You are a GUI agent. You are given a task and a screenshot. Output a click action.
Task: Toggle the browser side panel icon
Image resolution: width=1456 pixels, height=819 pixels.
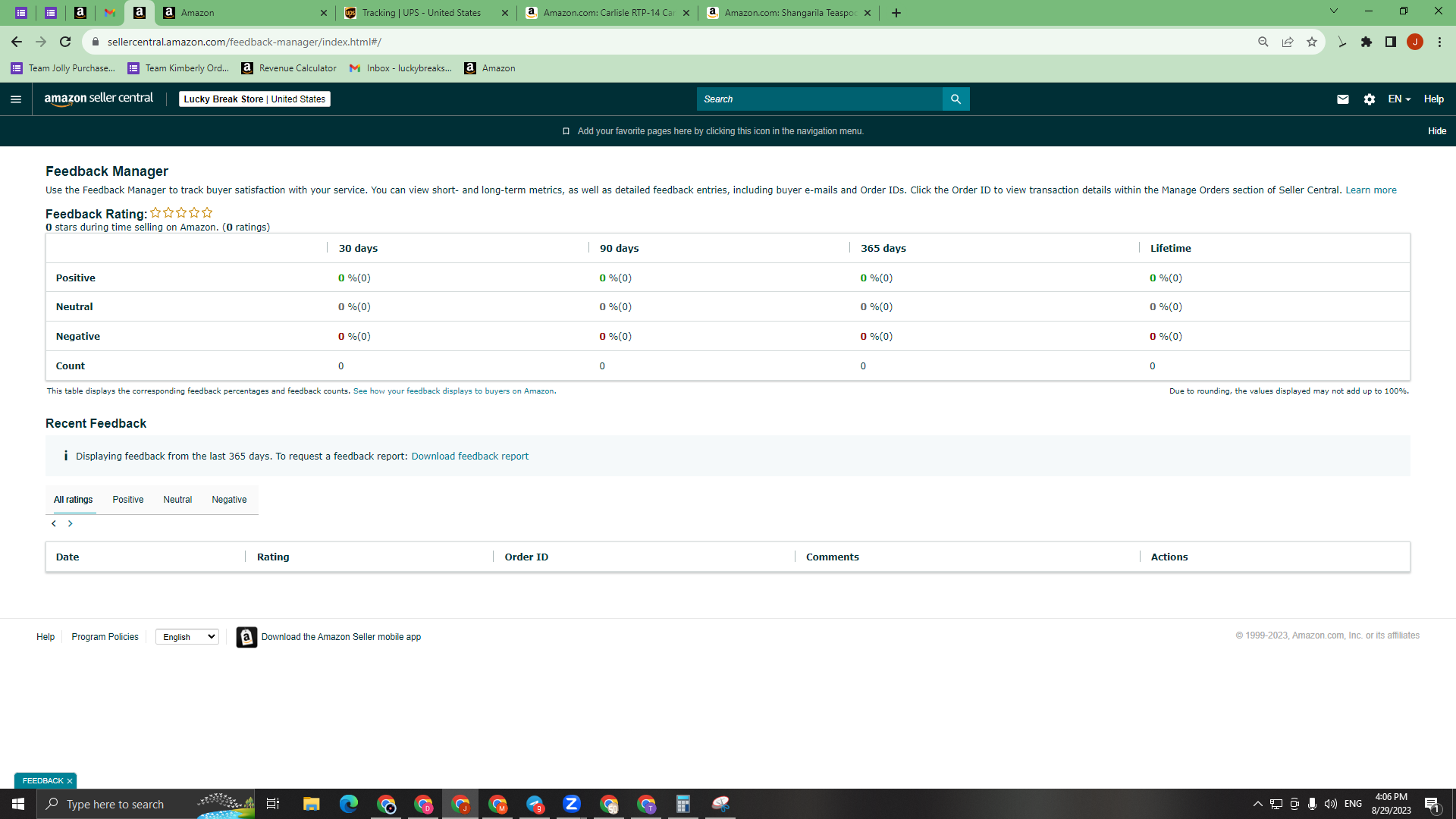coord(1391,42)
